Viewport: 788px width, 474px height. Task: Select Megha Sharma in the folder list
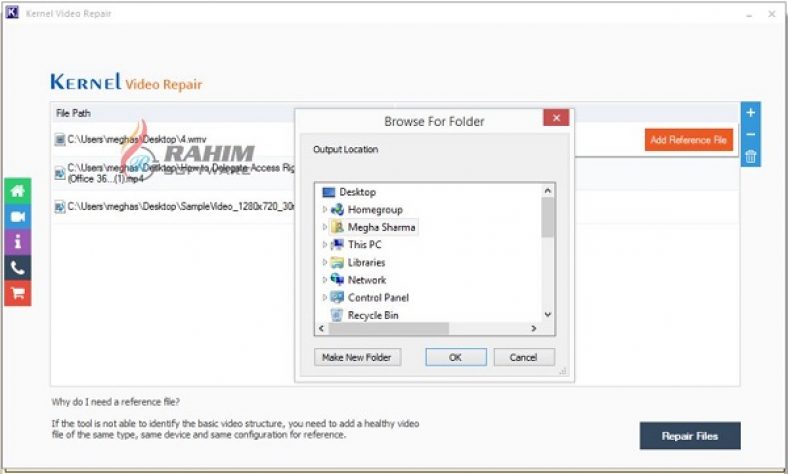[x=381, y=227]
